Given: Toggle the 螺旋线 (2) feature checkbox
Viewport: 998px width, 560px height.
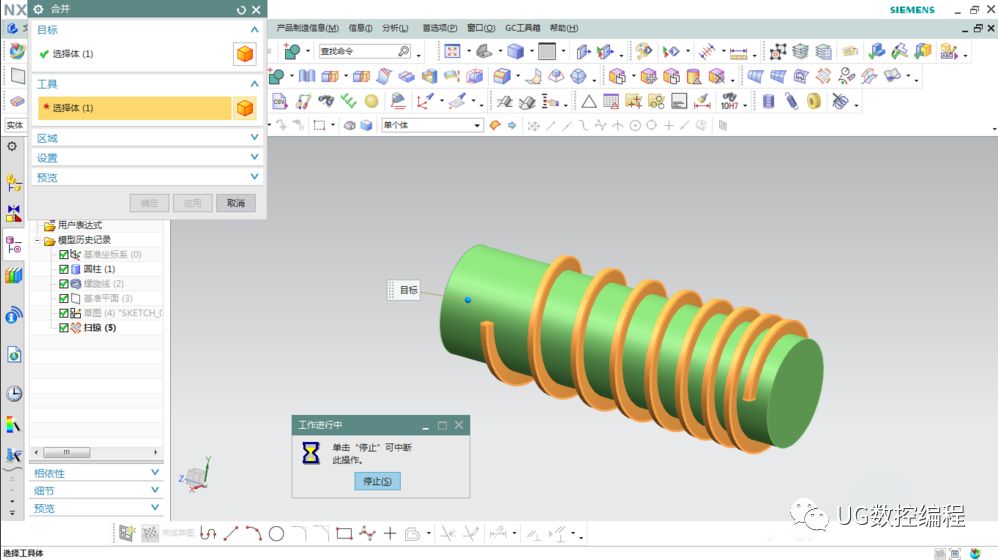Looking at the screenshot, I should [x=64, y=284].
